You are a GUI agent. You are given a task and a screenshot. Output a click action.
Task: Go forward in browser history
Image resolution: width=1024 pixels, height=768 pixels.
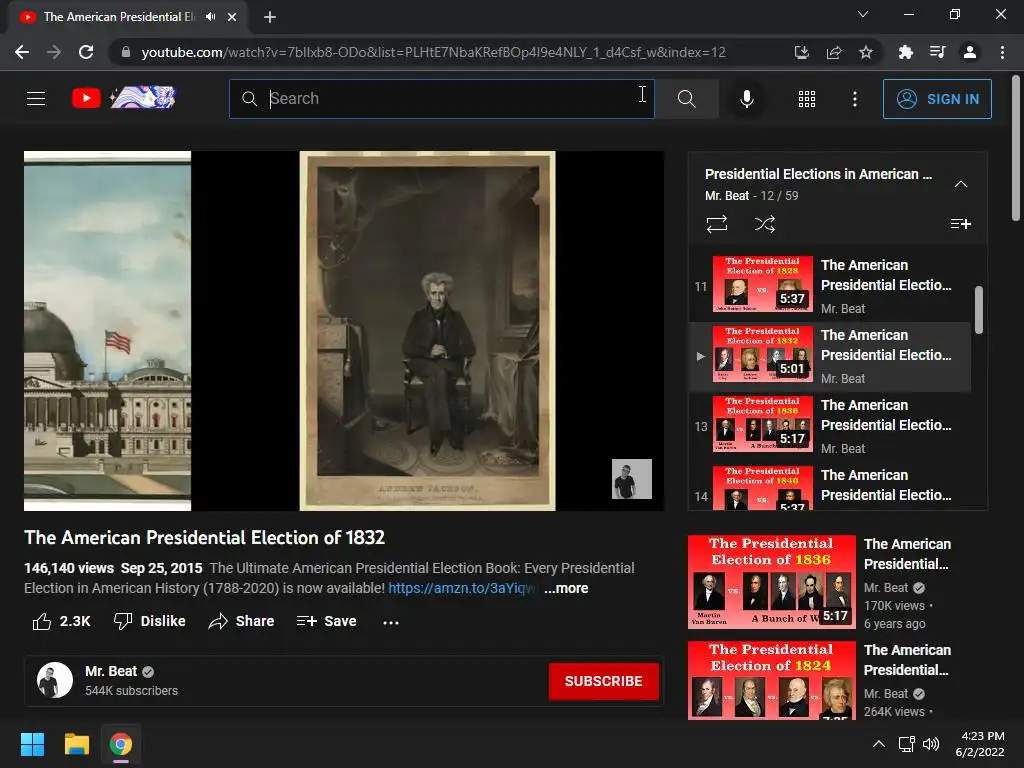click(x=54, y=52)
